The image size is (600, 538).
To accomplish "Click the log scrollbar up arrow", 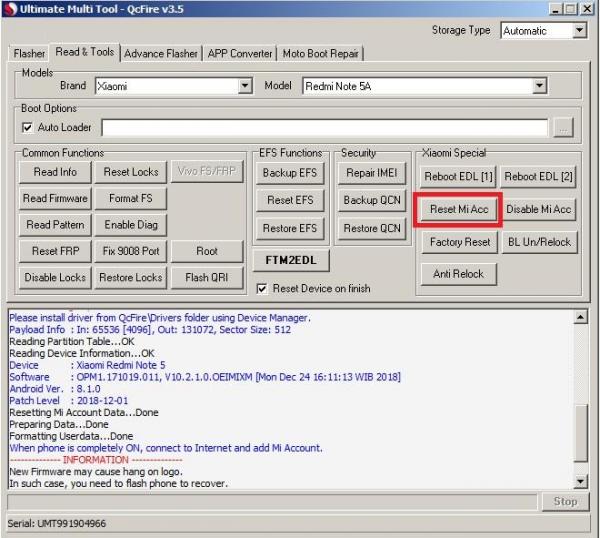I will click(x=580, y=317).
